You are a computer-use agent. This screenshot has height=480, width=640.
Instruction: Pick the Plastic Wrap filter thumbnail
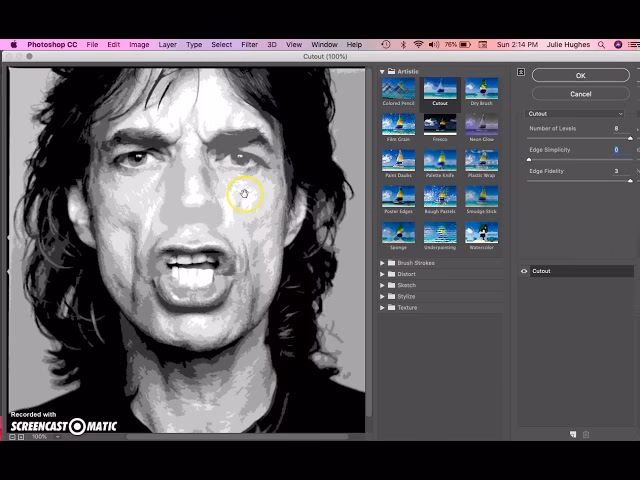482,160
